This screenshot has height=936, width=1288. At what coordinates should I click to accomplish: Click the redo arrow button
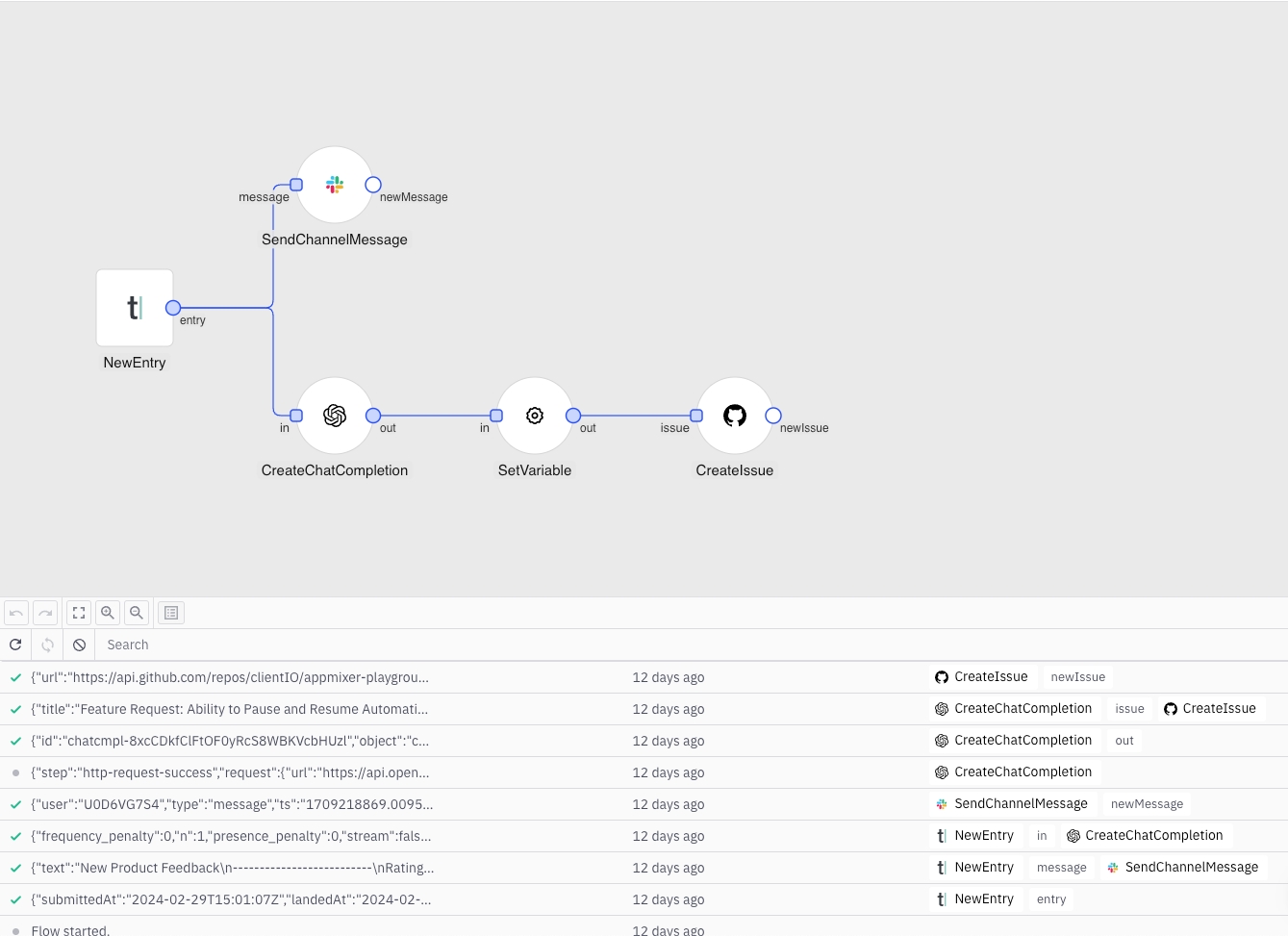[45, 613]
